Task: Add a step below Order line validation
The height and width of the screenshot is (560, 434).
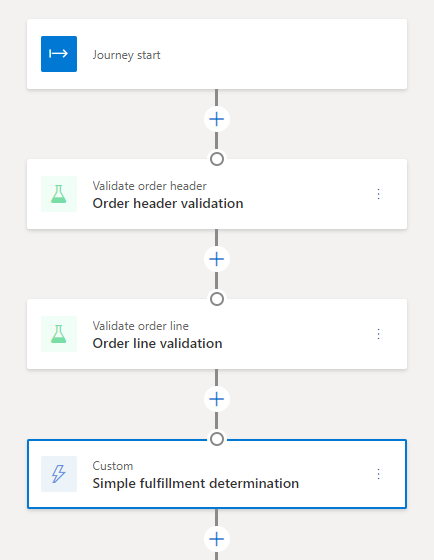Action: click(217, 399)
